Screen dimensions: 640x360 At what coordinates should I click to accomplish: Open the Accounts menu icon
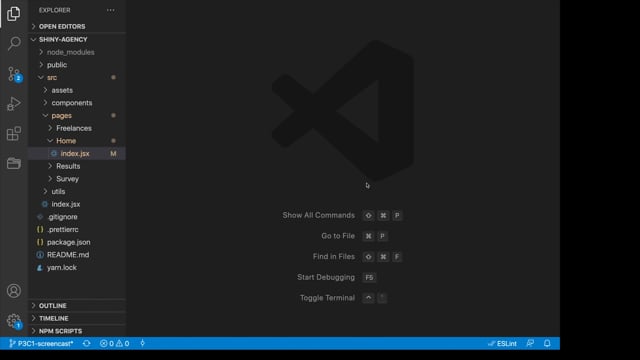(x=13, y=291)
